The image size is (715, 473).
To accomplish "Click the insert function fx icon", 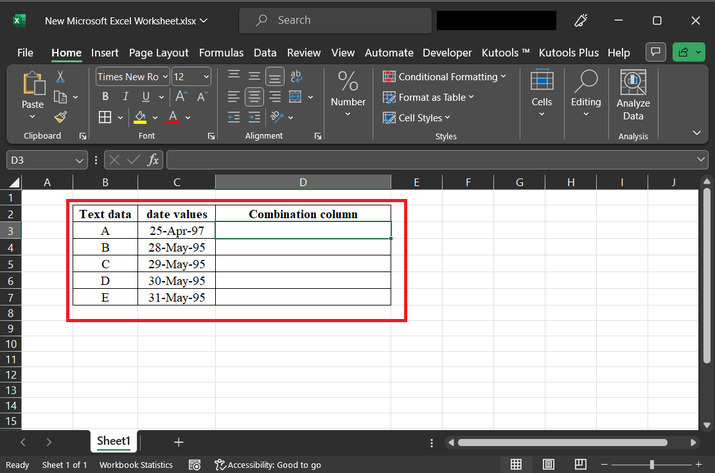I will (153, 160).
